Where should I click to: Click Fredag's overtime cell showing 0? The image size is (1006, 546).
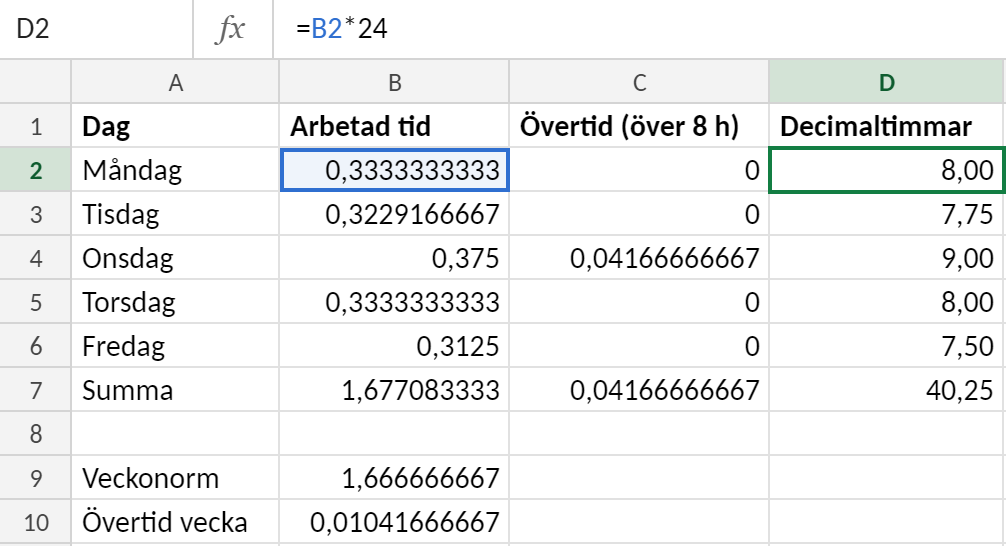[x=639, y=346]
